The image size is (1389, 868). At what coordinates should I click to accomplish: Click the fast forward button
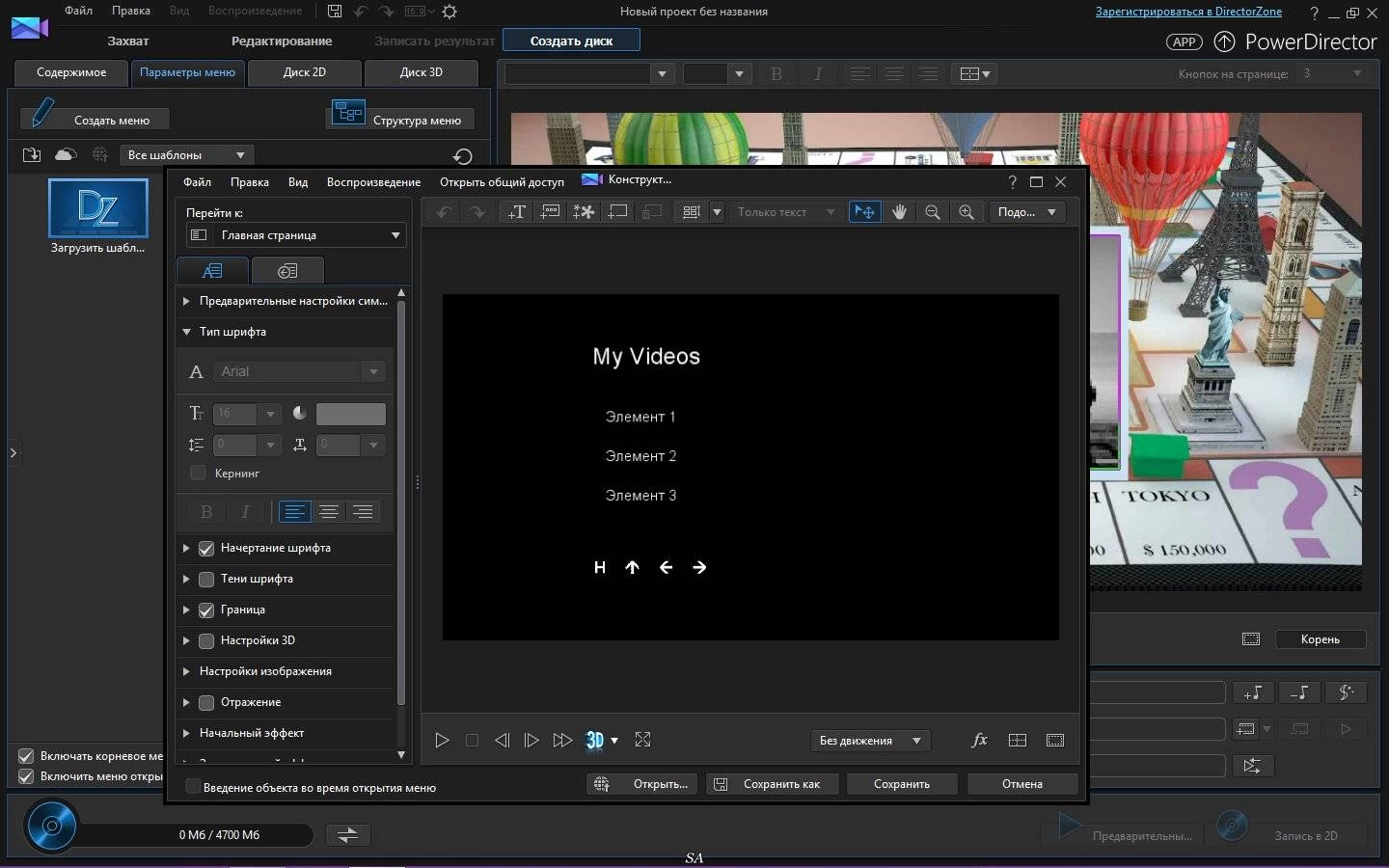[x=562, y=740]
